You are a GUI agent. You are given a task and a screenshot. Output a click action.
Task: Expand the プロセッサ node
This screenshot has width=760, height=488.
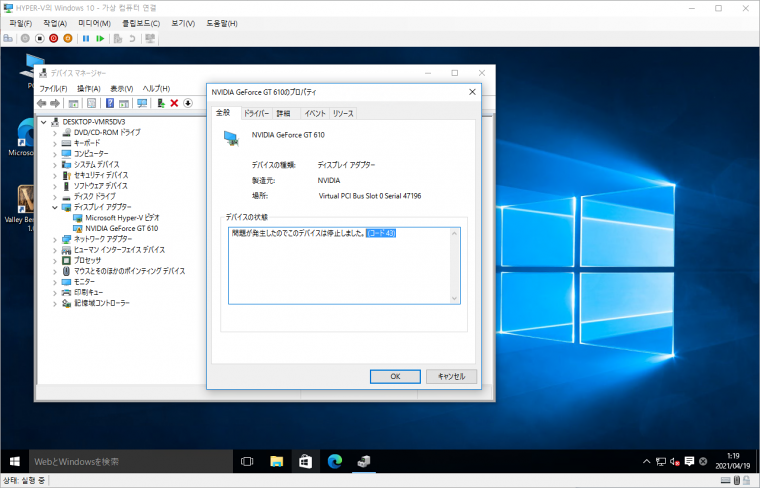point(55,261)
